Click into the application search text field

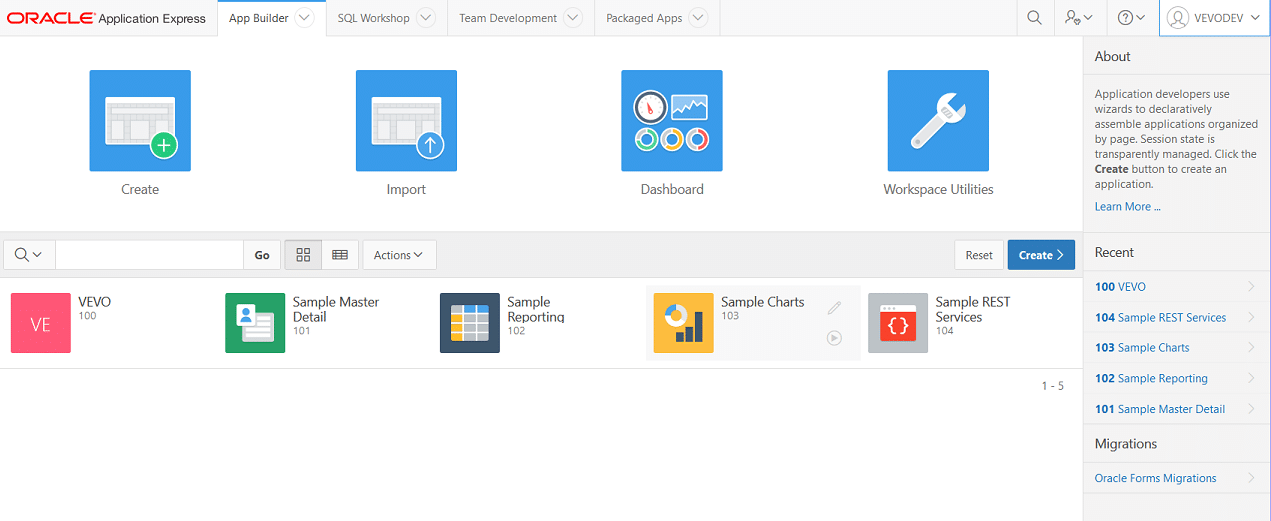click(149, 255)
